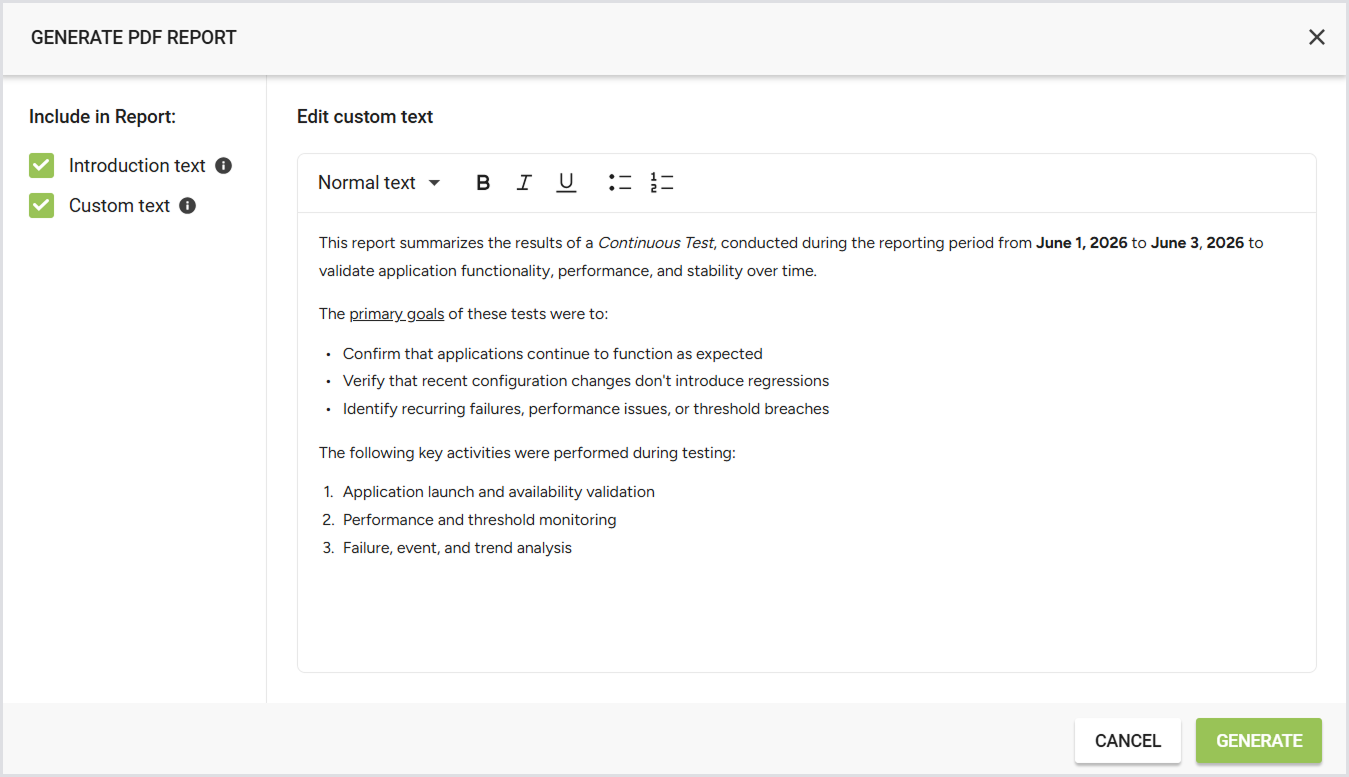
Task: Click the Custom text label
Action: coord(119,206)
